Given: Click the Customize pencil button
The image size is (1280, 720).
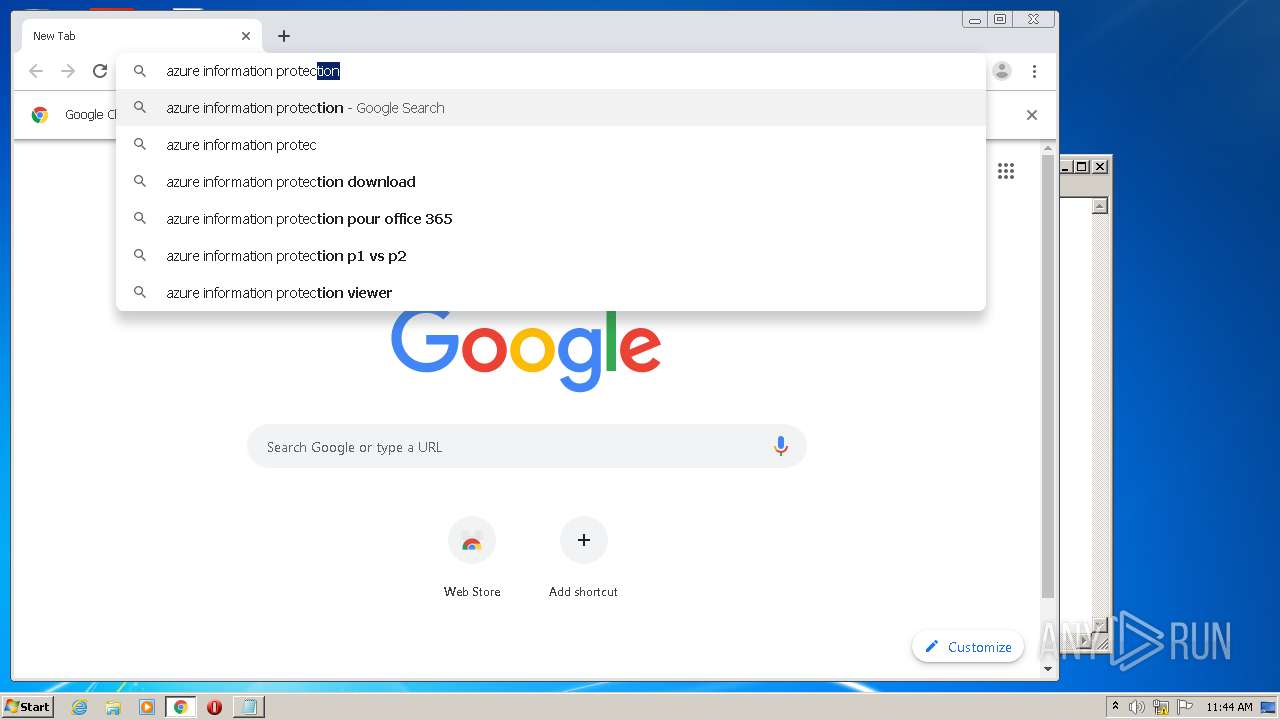Looking at the screenshot, I should (x=968, y=647).
